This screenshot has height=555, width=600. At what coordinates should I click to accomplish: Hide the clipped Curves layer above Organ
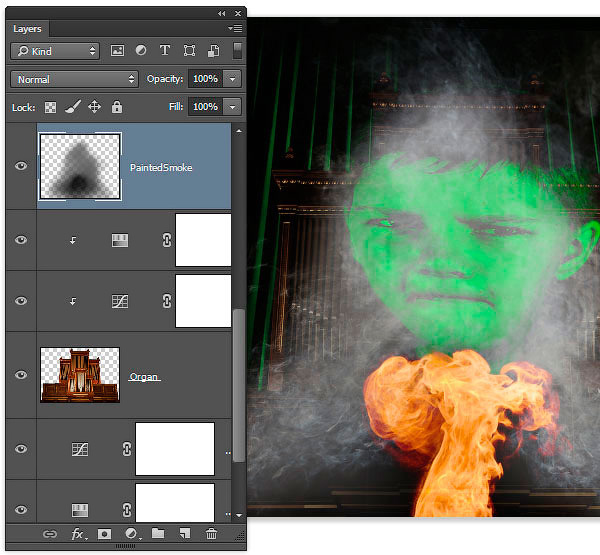point(21,301)
